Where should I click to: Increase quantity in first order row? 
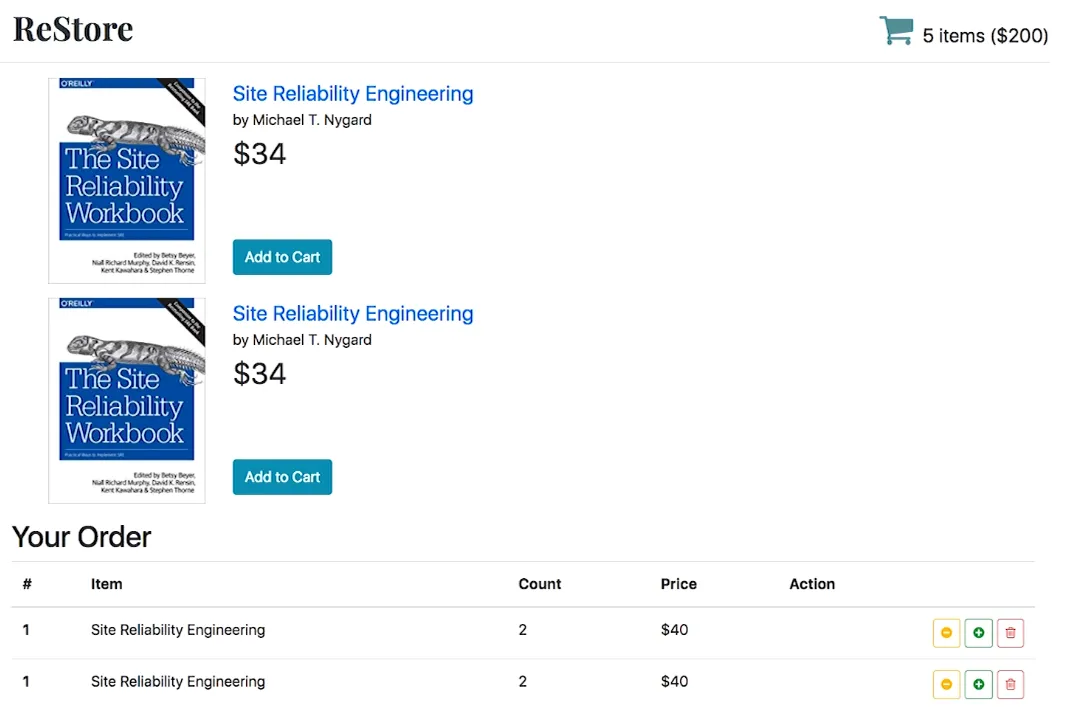978,633
